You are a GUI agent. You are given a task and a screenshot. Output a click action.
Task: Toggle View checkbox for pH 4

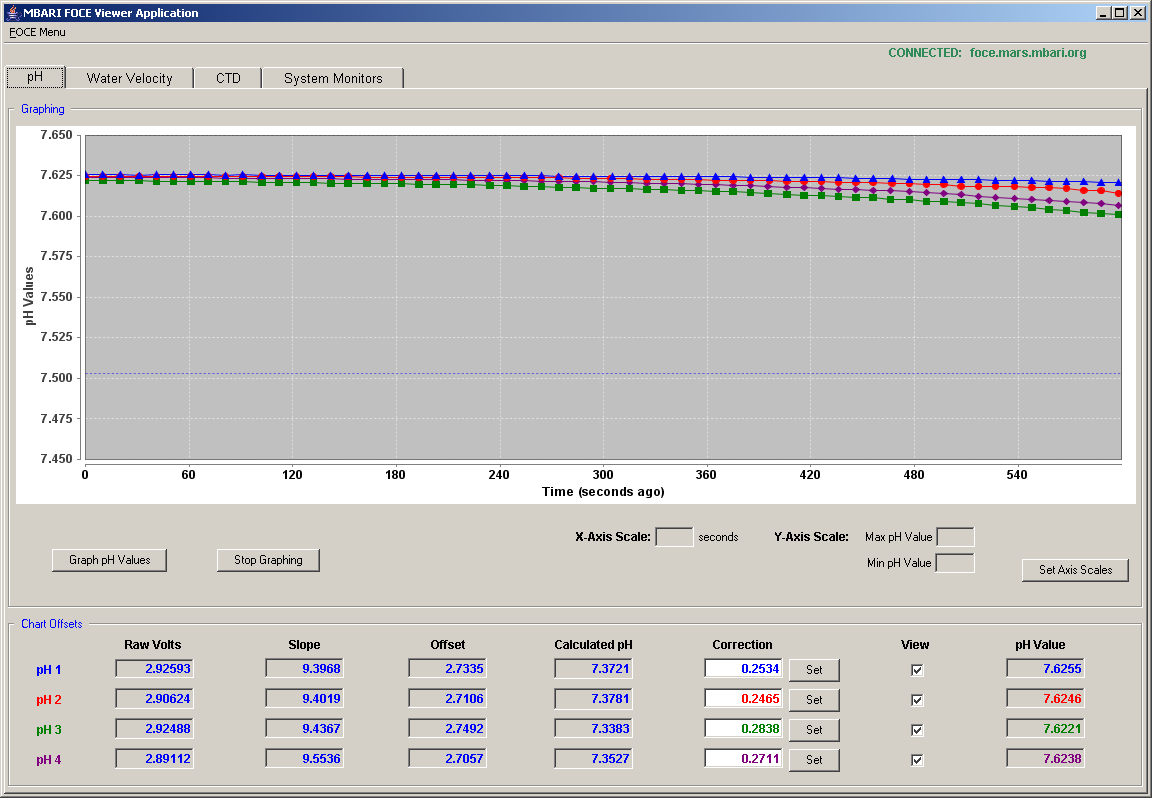click(x=916, y=760)
